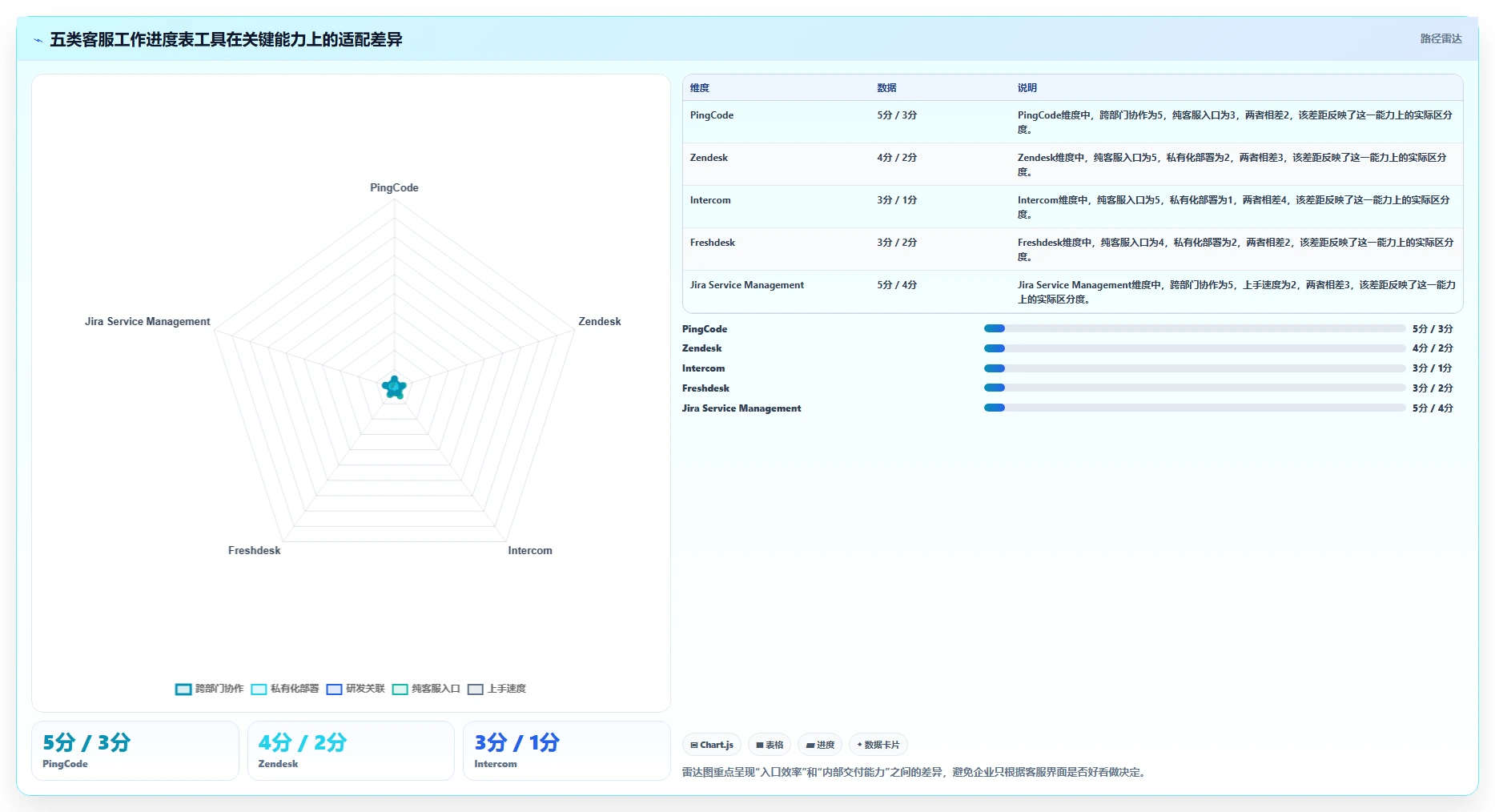Toggle the 私有化部署 legend series

[284, 689]
